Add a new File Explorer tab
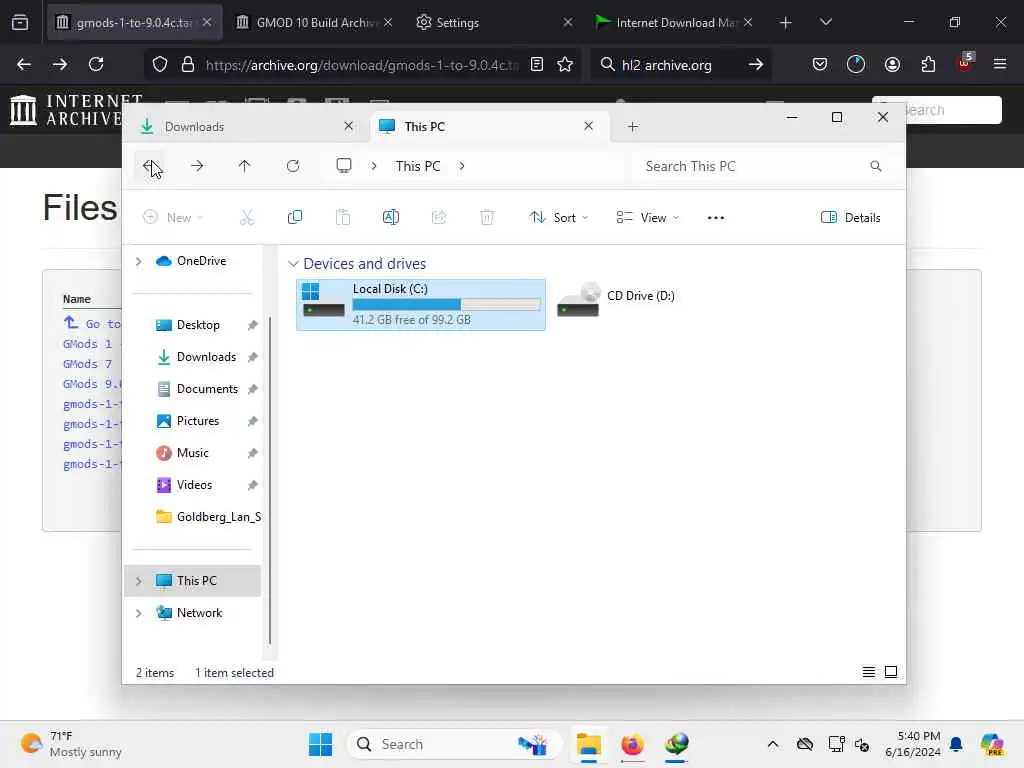 632,127
